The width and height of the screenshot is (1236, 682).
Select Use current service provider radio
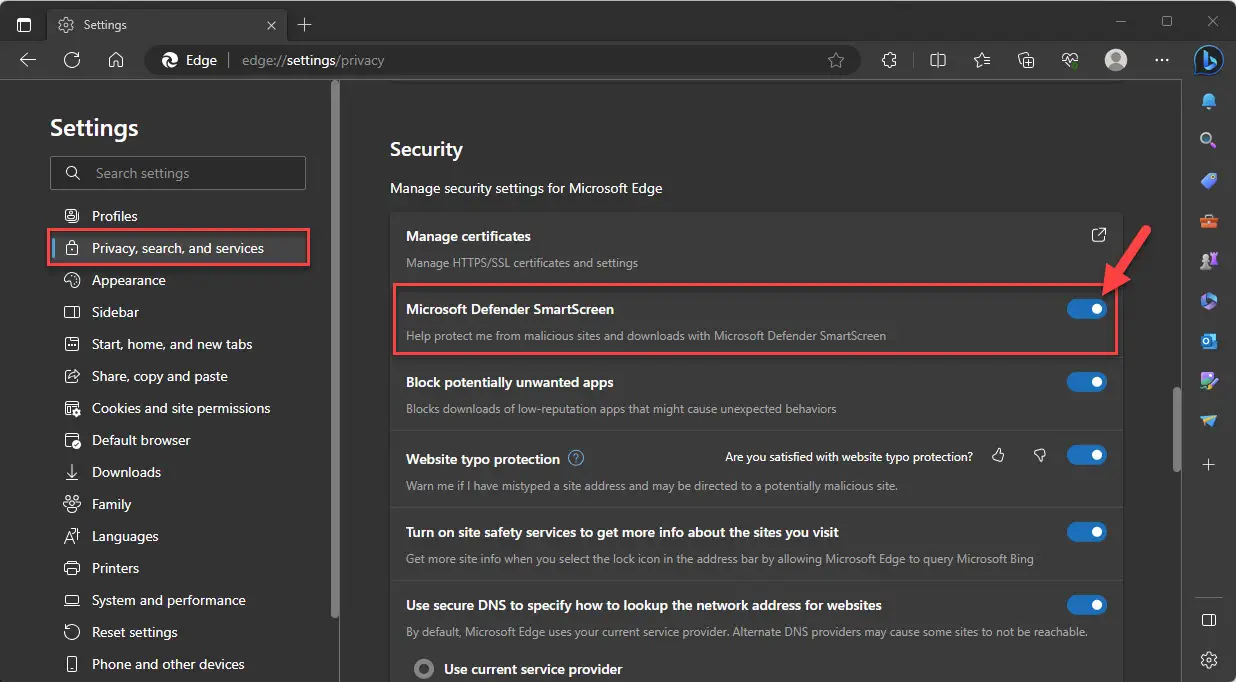[x=424, y=669]
